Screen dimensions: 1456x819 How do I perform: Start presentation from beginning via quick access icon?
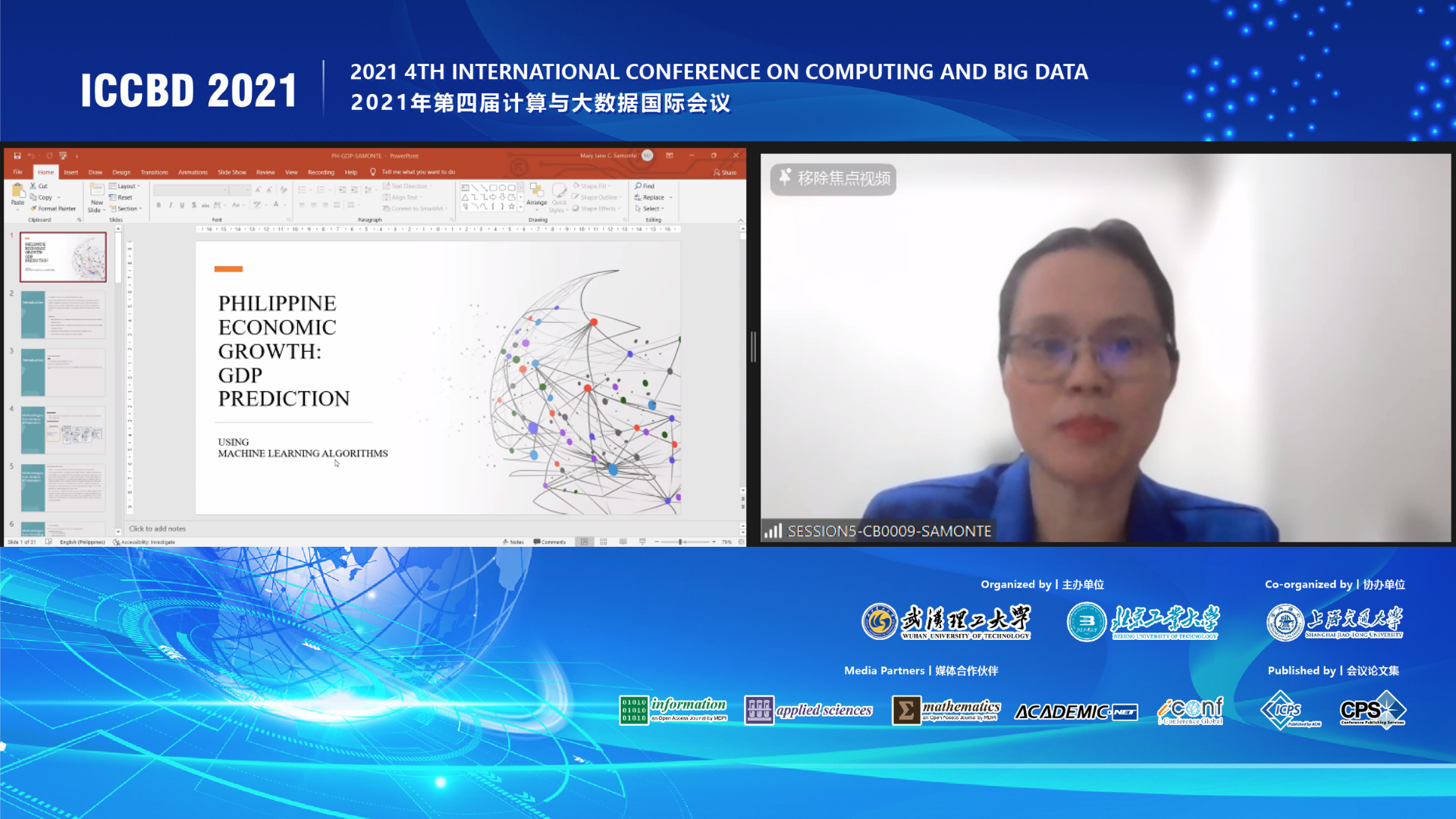click(x=63, y=155)
